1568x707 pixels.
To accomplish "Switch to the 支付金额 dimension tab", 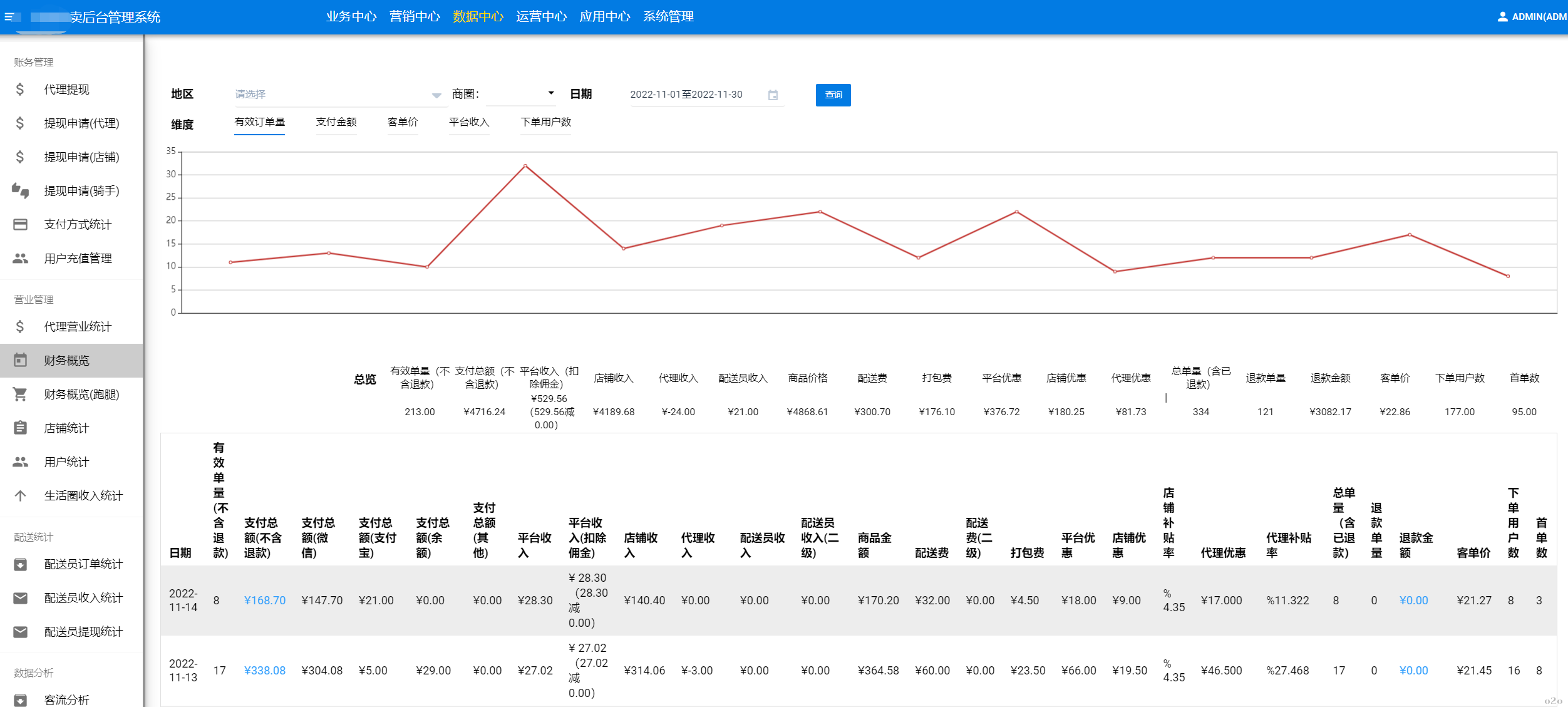I will 336,122.
